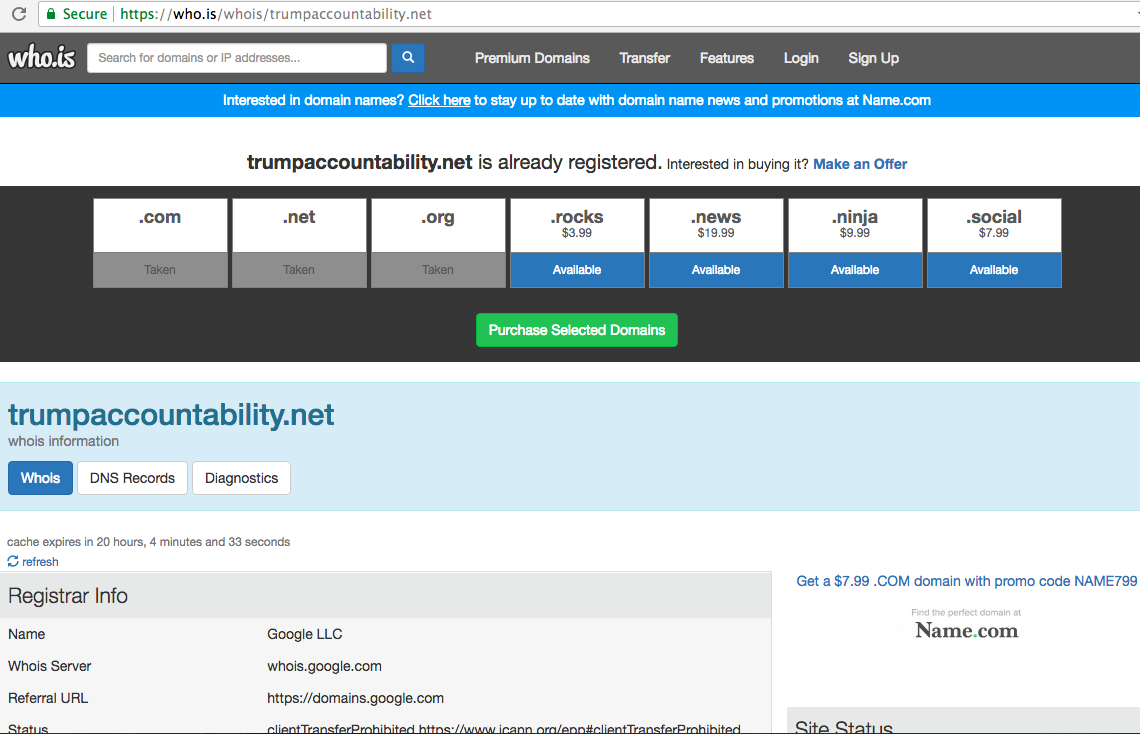Image resolution: width=1140 pixels, height=734 pixels.
Task: Click the https://domains.google.com referral URL
Action: point(355,698)
